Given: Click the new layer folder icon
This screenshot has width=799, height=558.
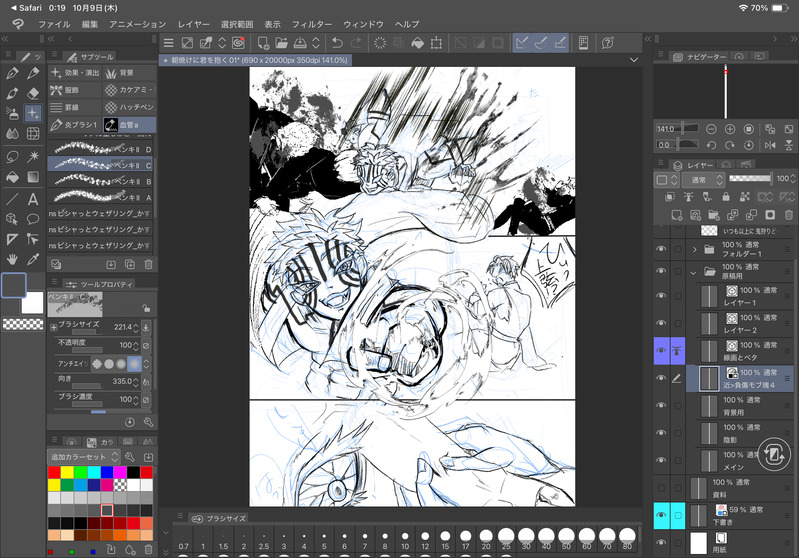Looking at the screenshot, I should [714, 215].
